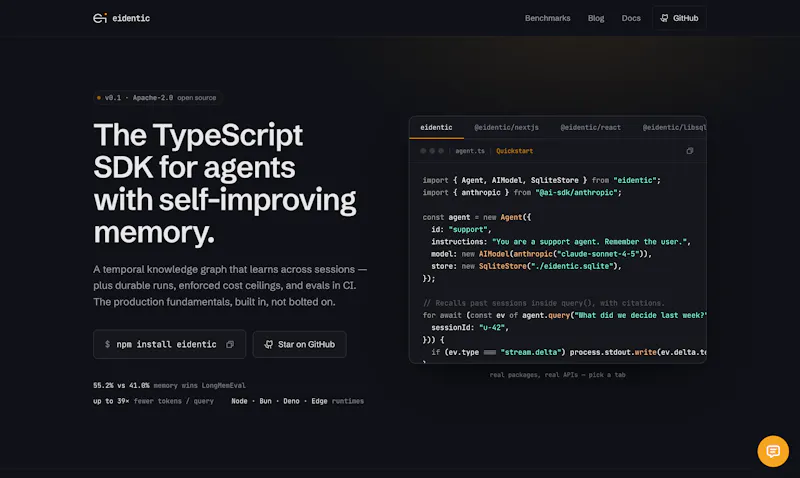Image resolution: width=800 pixels, height=478 pixels.
Task: Click the GitHub button in the header
Action: pos(679,18)
